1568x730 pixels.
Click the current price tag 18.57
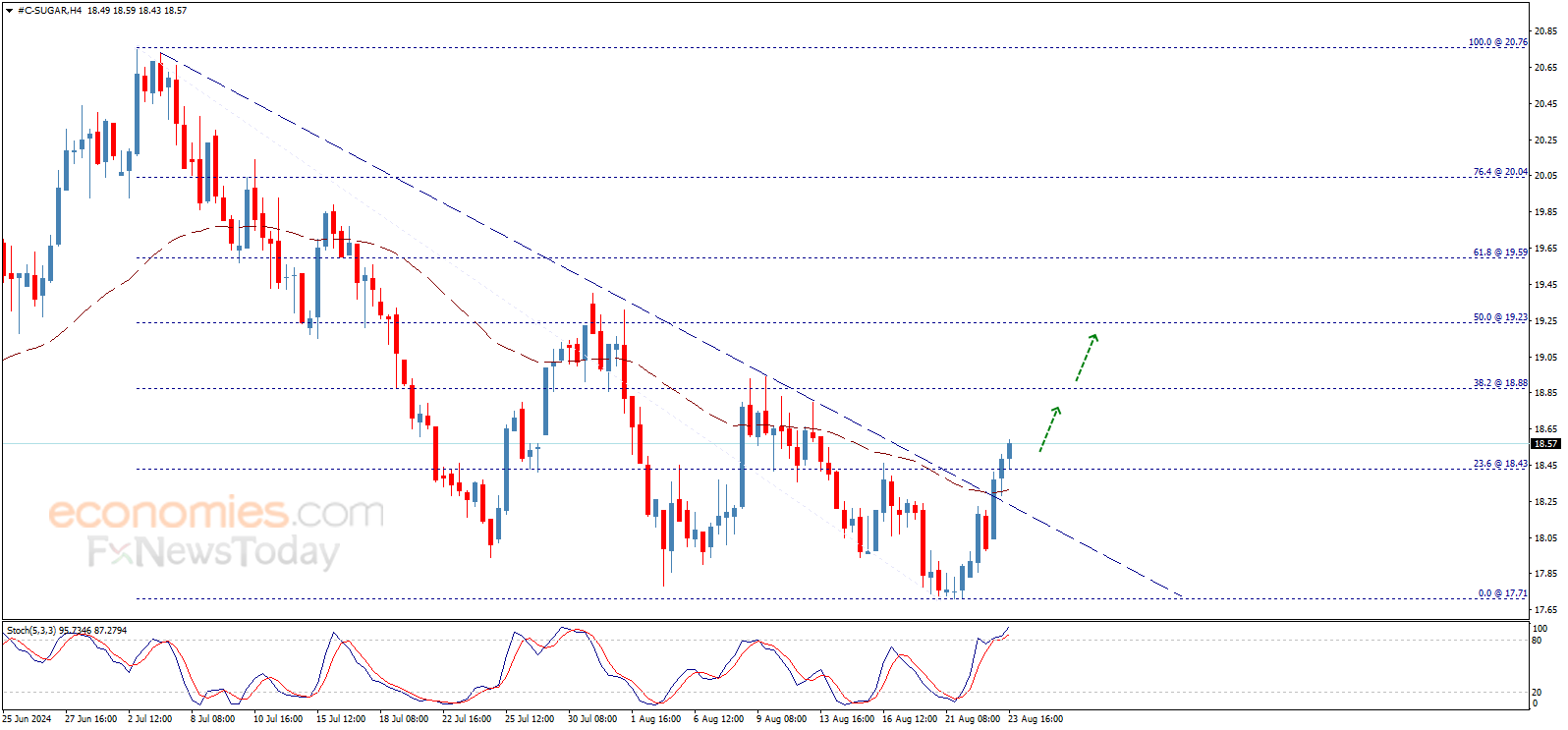[1546, 444]
